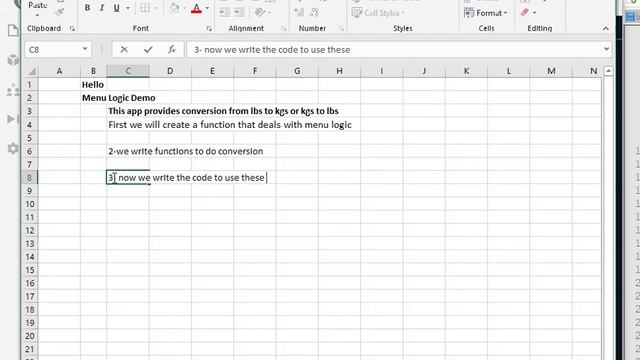Select row 12 header

(30, 231)
